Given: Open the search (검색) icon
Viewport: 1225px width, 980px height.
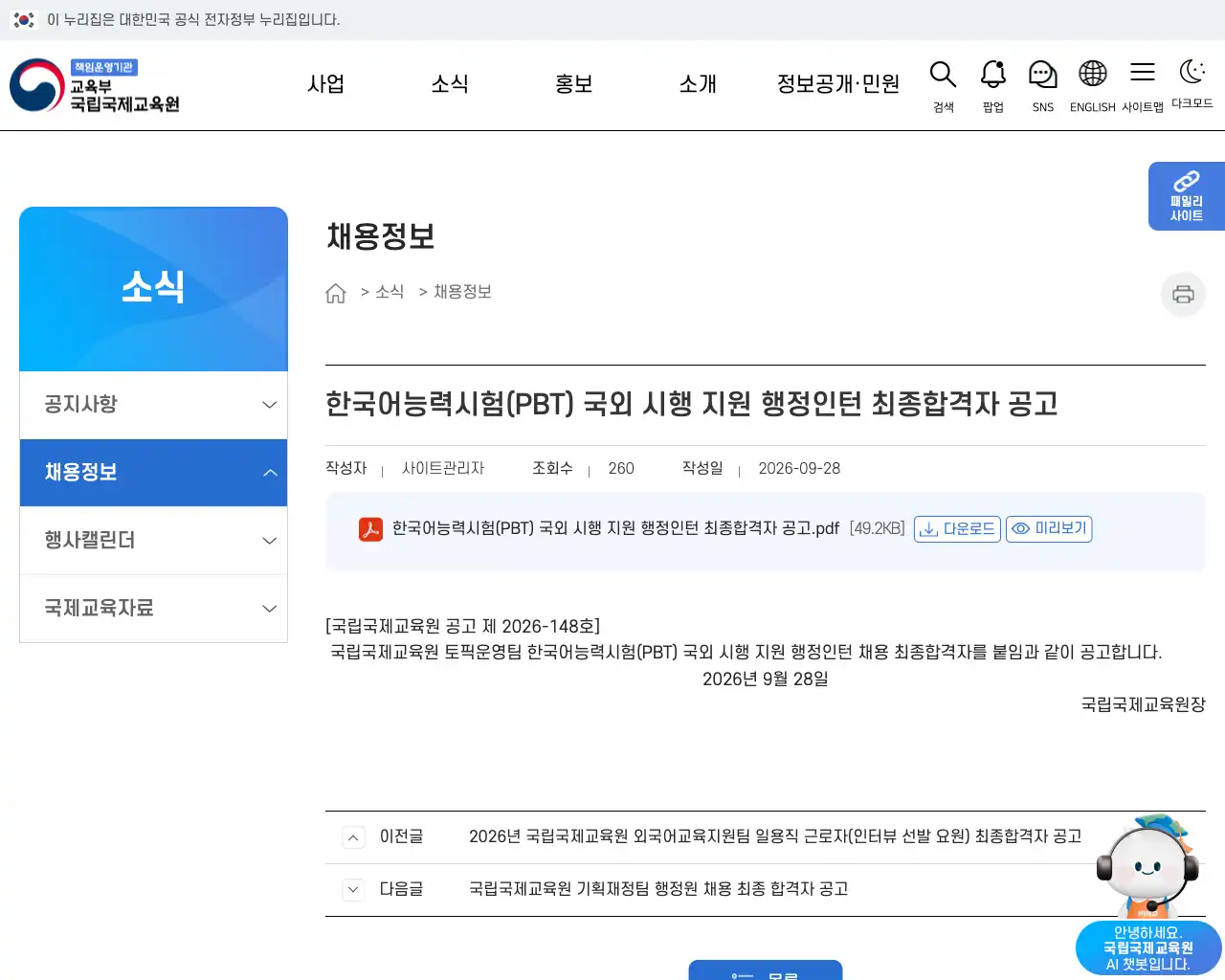Looking at the screenshot, I should (943, 86).
